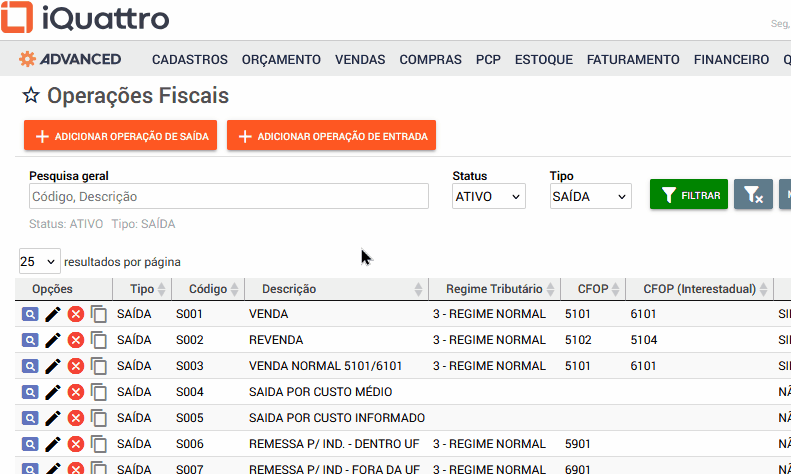
Task: Focus the Pesquisa geral search field
Action: [228, 197]
